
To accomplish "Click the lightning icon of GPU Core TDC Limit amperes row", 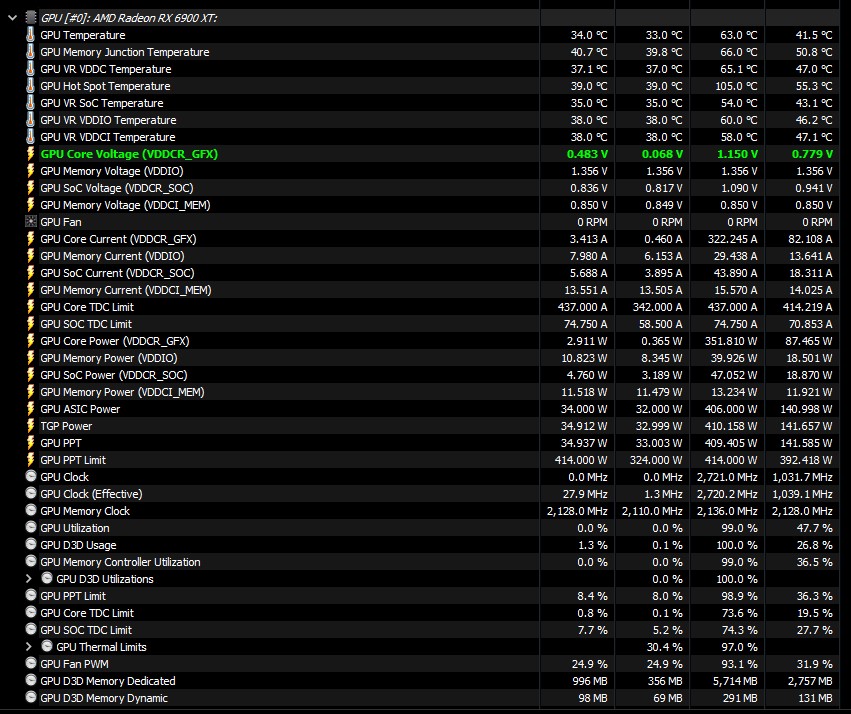I will tap(30, 307).
